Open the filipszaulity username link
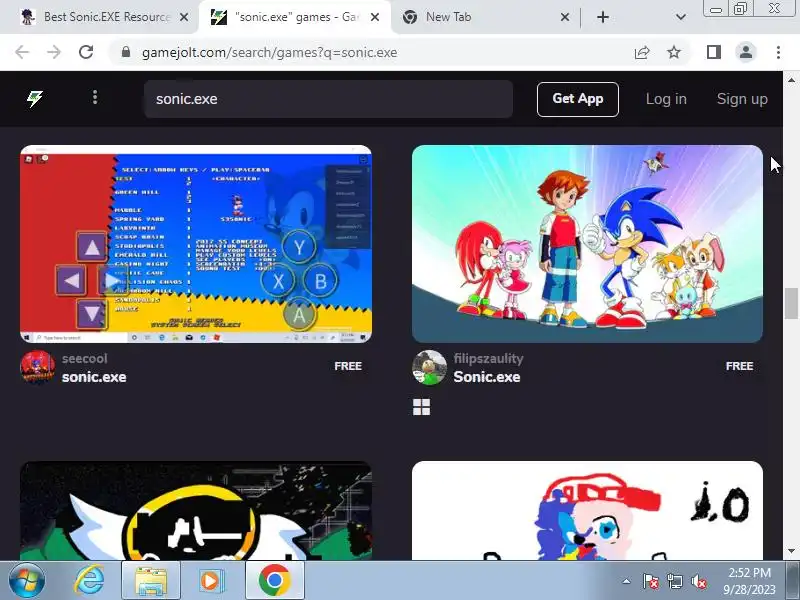The height and width of the screenshot is (600, 800). 488,359
